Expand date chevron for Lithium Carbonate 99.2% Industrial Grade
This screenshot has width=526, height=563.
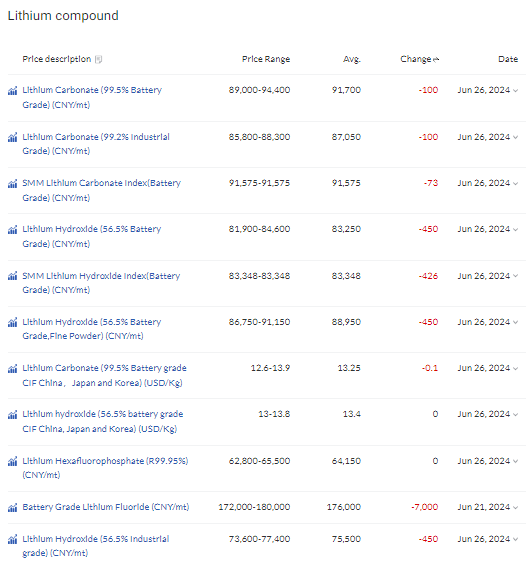[516, 137]
